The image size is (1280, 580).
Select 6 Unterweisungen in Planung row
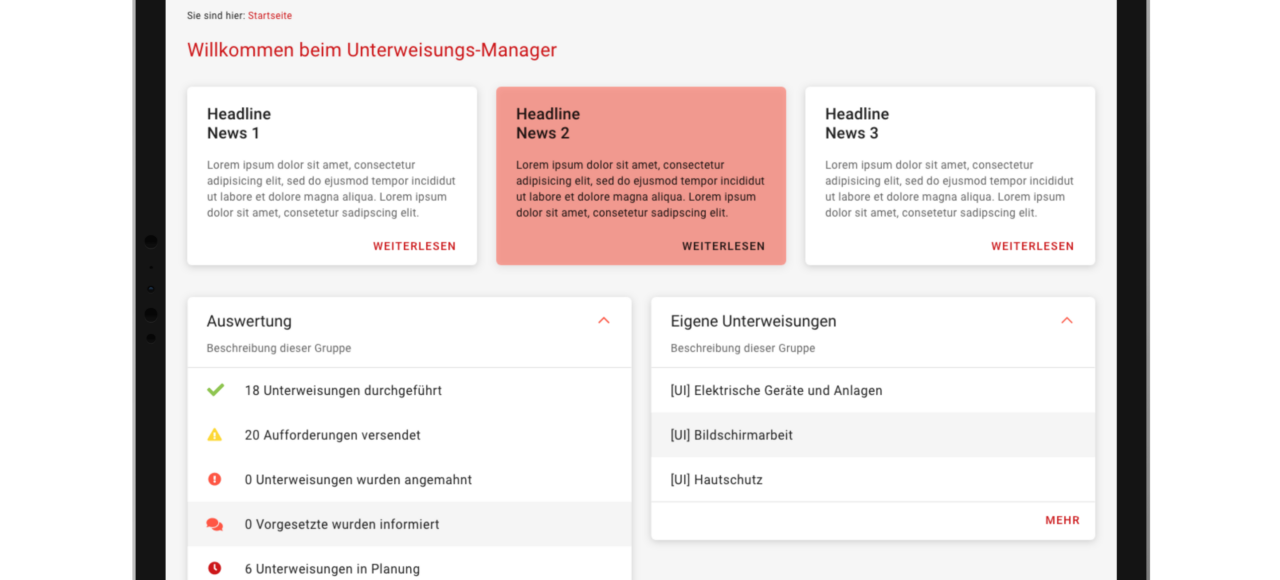point(409,566)
